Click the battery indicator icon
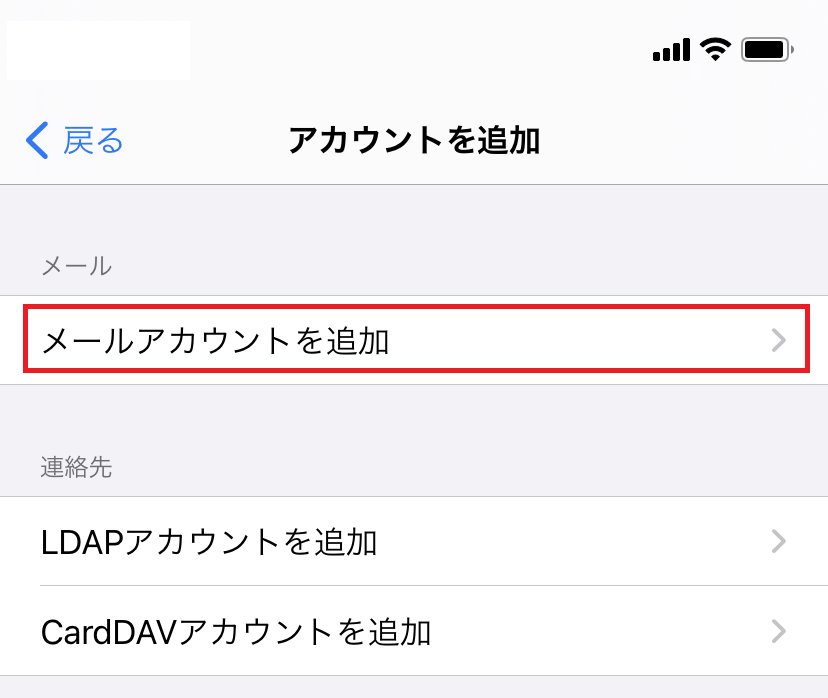 767,49
